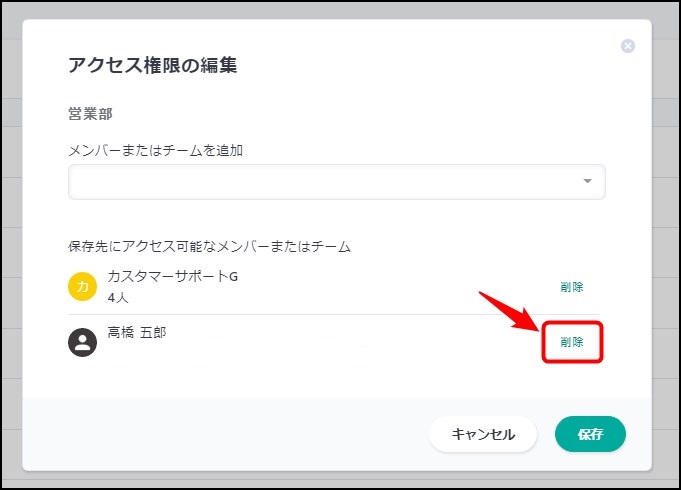Delete 高橋 五郎 from access list
Image resolution: width=681 pixels, height=490 pixels.
(572, 342)
